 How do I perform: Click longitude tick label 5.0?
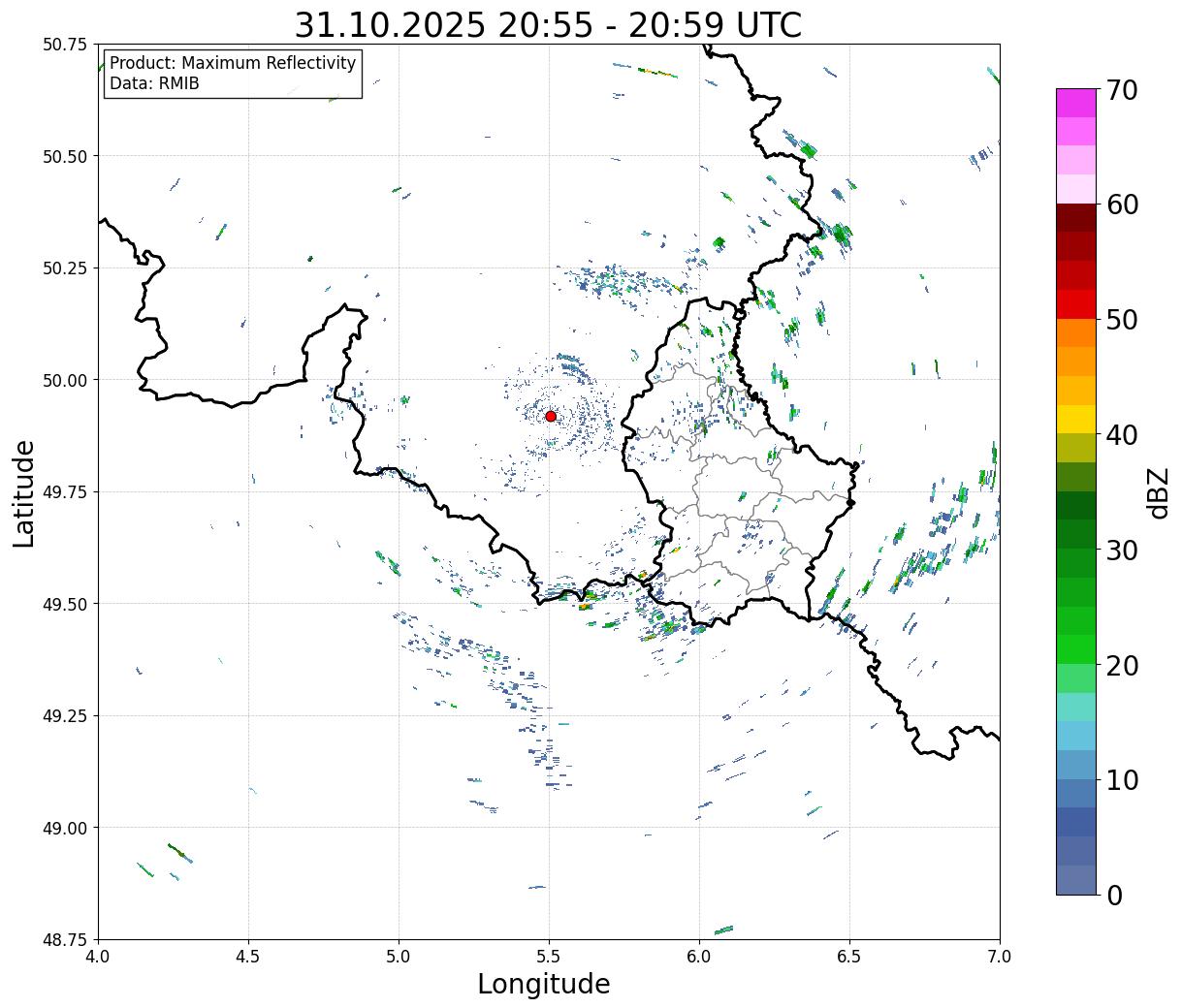399,956
